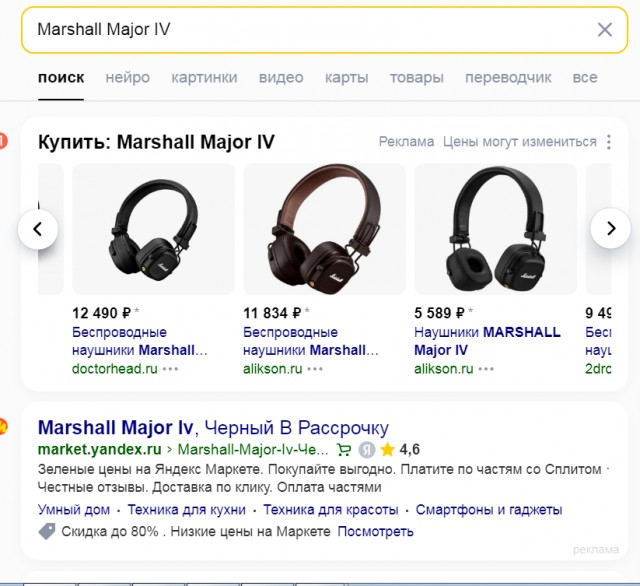Image resolution: width=640 pixels, height=586 pixels.
Task: Click the 12 490 ₽ price
Action: click(102, 313)
